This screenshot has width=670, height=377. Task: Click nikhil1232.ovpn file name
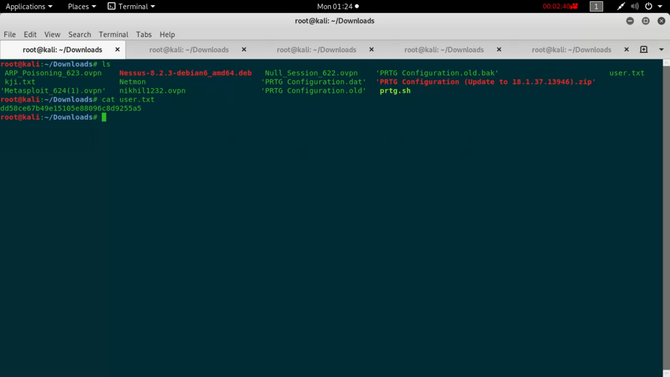(x=152, y=91)
